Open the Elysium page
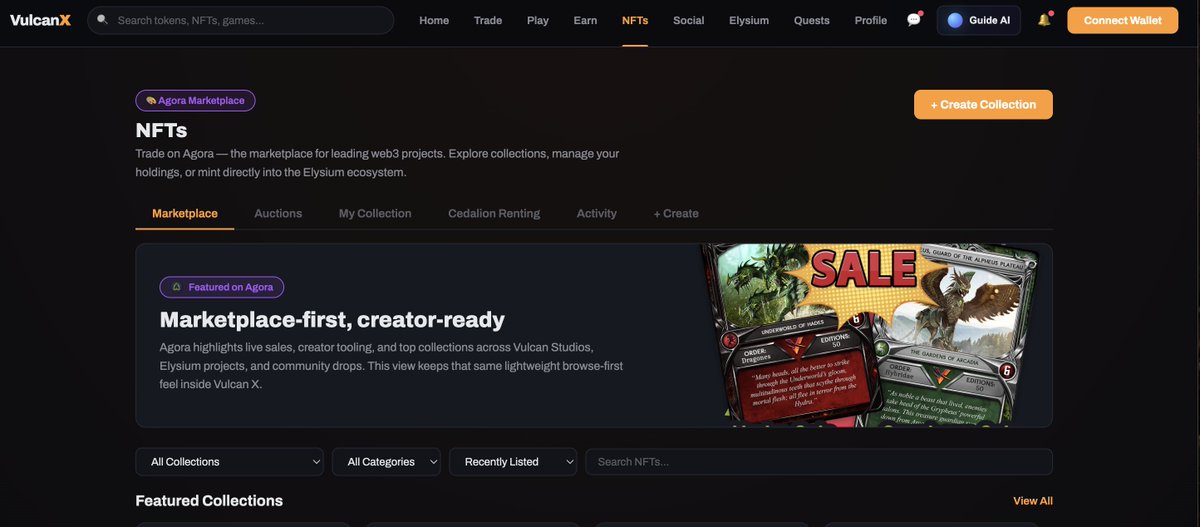Viewport: 1200px width, 527px height. pos(749,20)
